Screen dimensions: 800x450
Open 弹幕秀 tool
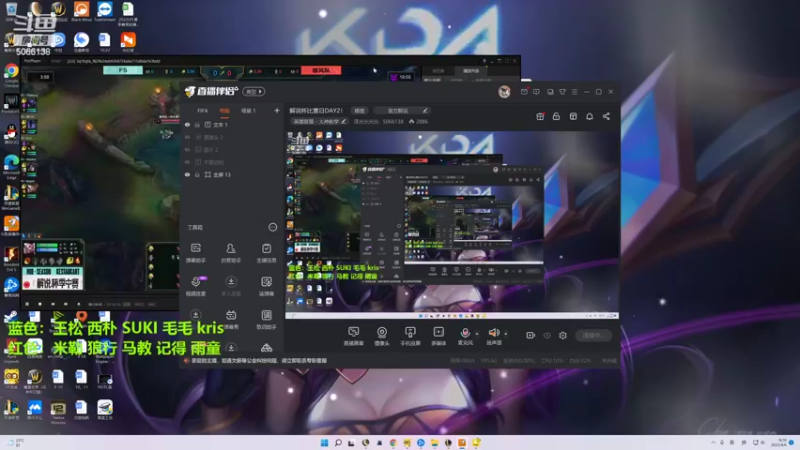231,319
